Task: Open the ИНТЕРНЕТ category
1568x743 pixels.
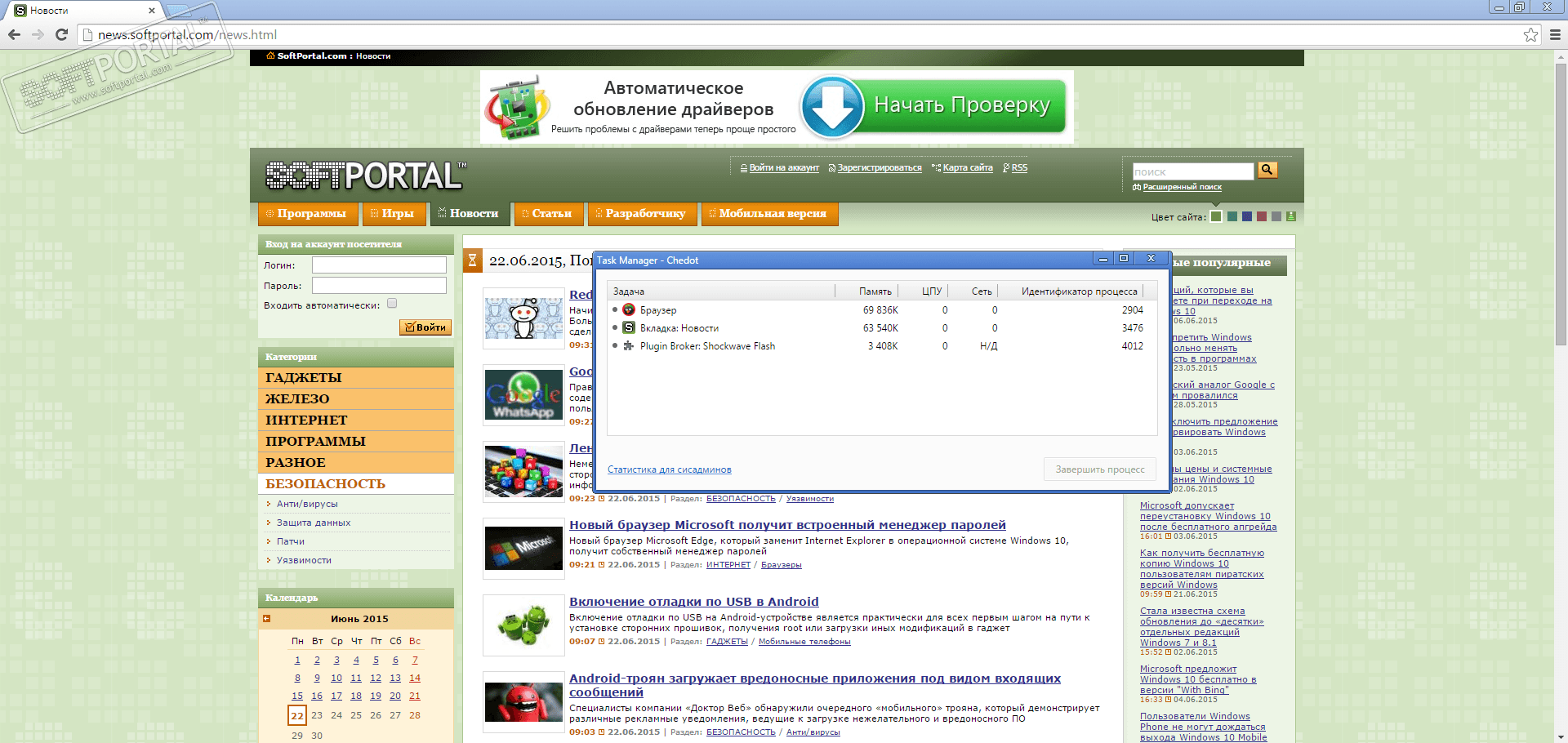Action: 356,420
